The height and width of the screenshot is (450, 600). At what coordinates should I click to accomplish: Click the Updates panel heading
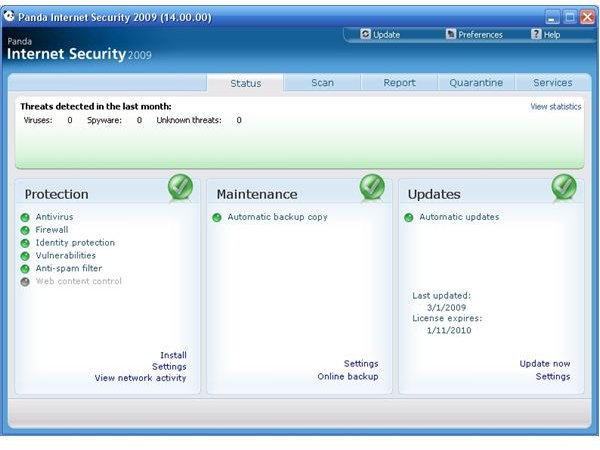coord(434,194)
